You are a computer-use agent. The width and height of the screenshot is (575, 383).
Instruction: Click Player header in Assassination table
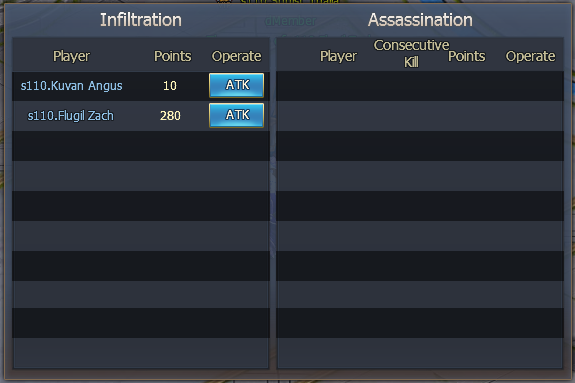click(x=338, y=56)
